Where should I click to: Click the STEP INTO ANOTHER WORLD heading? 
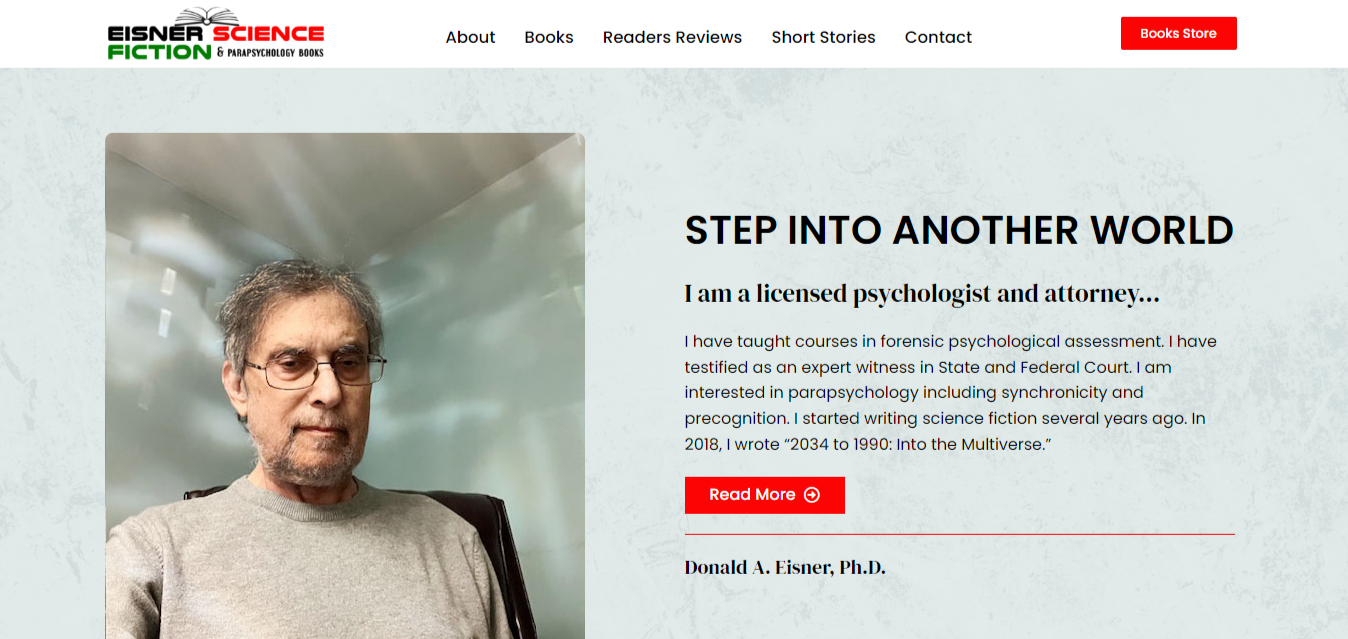959,230
